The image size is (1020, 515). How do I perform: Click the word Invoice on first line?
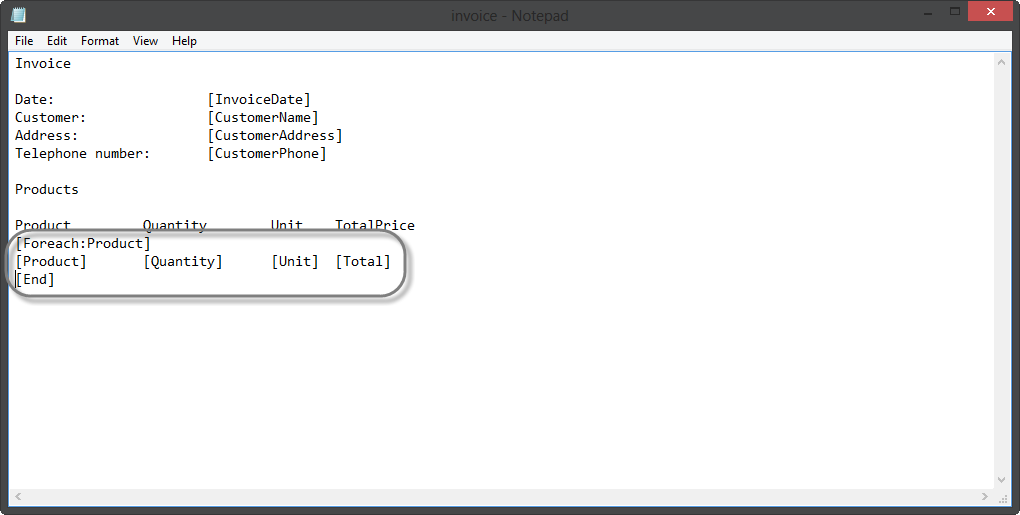click(43, 64)
